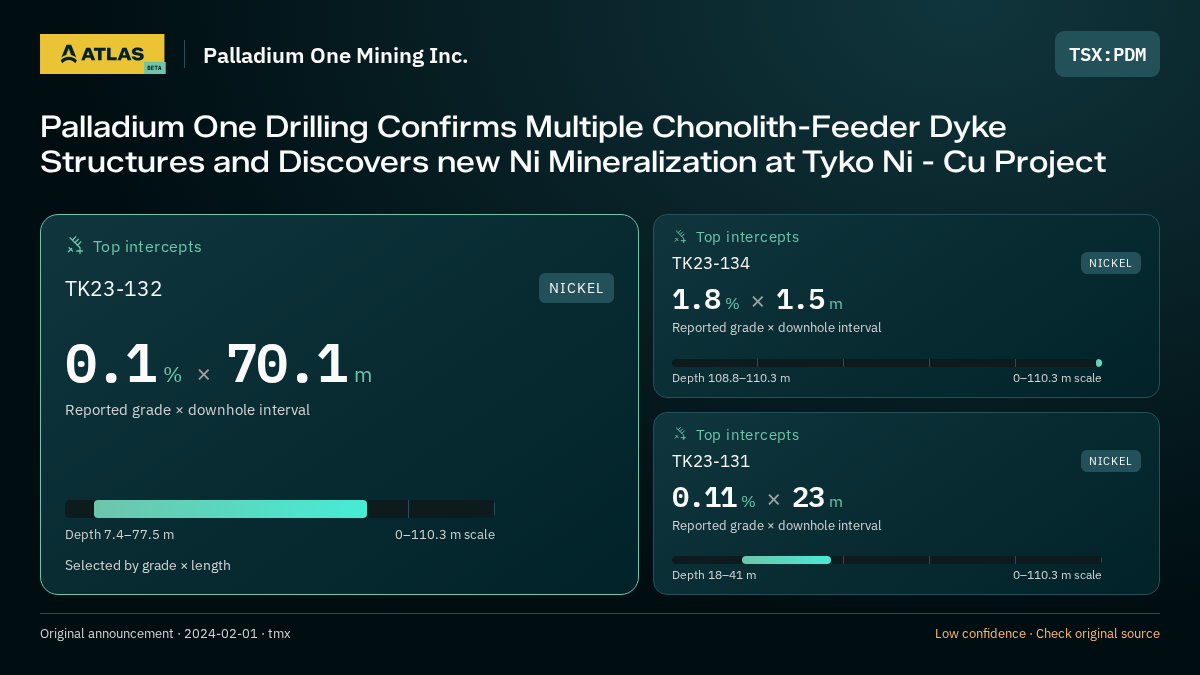Click the 0.11 % grade value
The image size is (1200, 675).
[713, 498]
